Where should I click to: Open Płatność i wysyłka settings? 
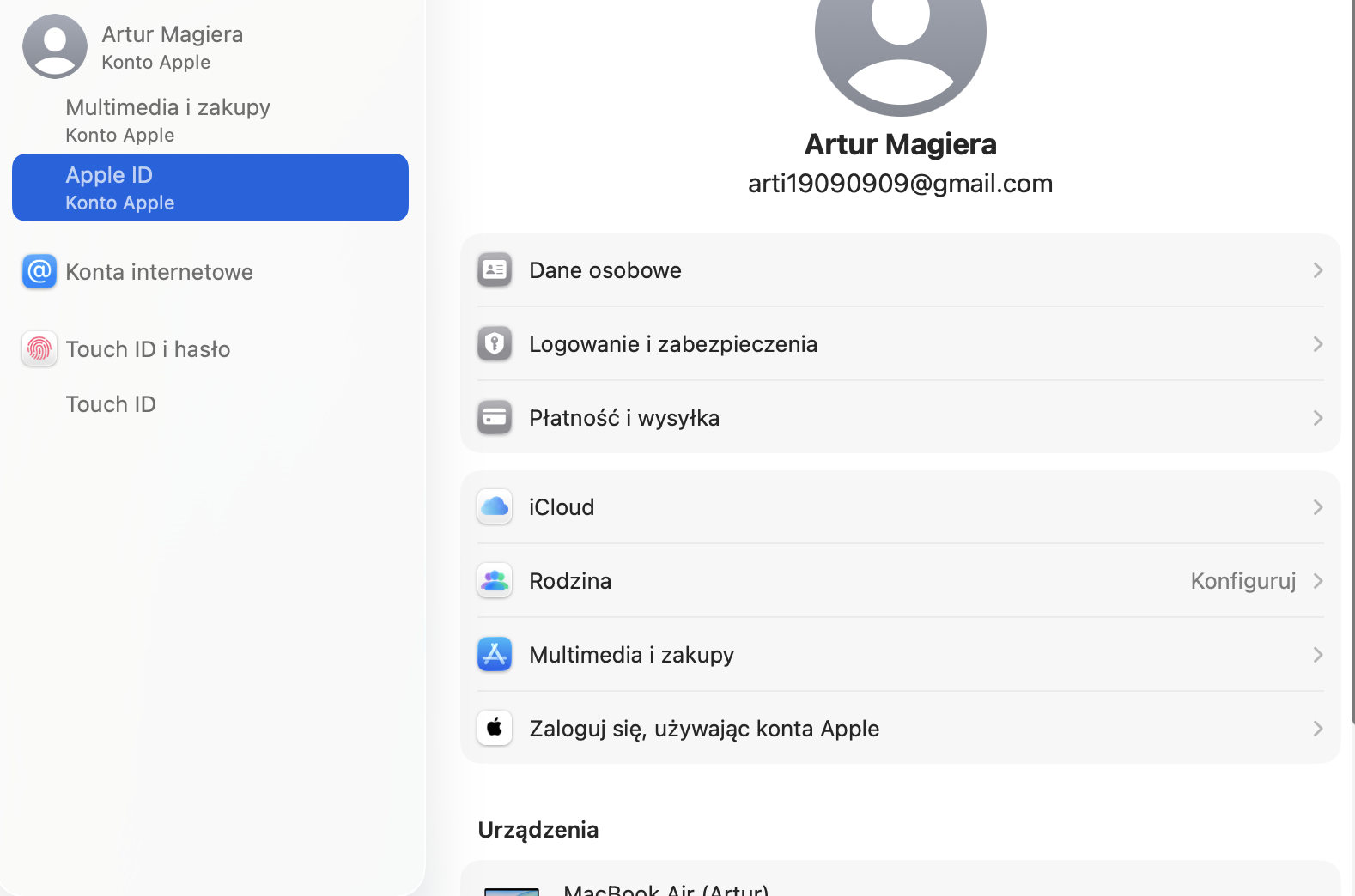[900, 418]
